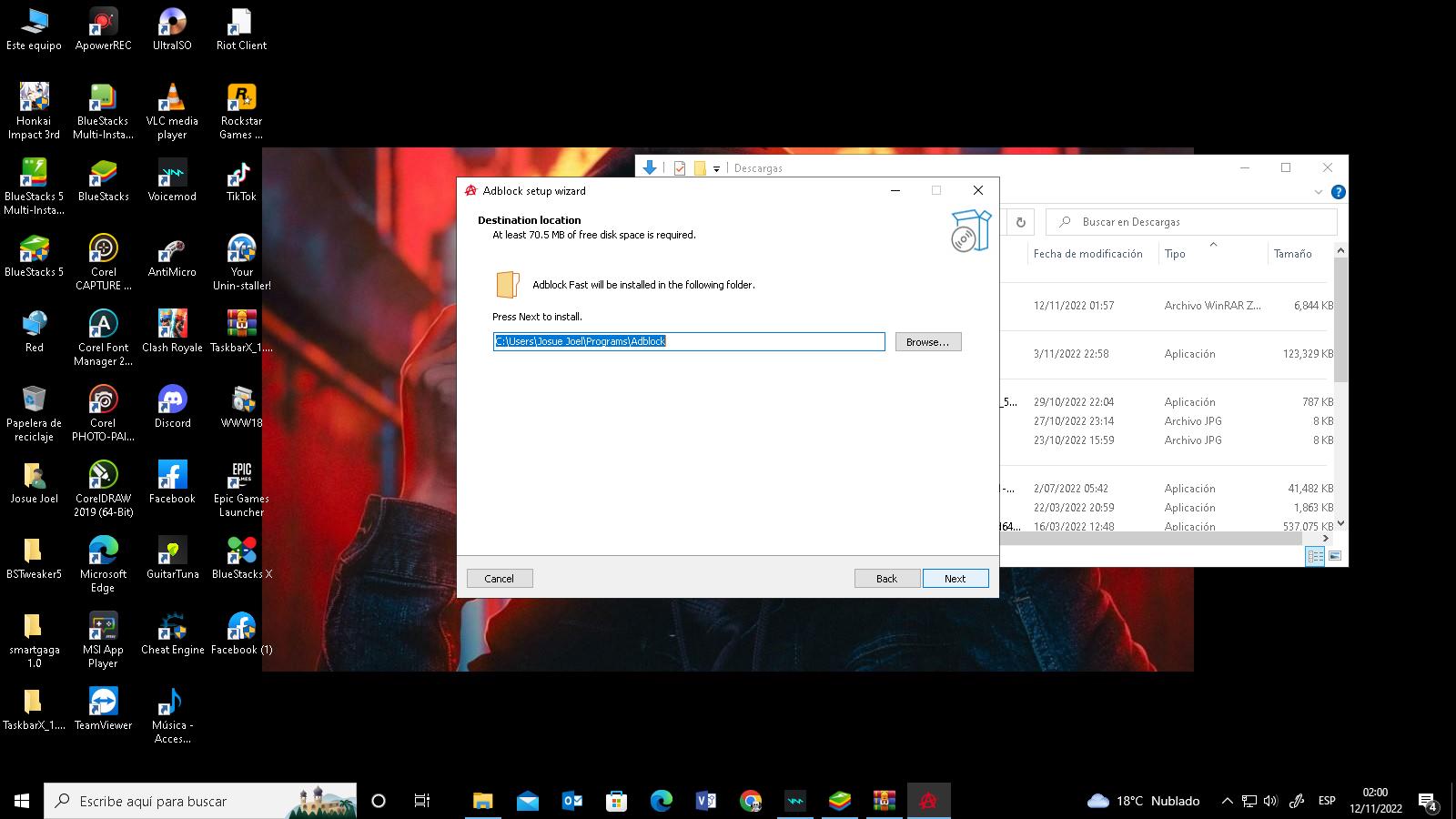Viewport: 1456px width, 819px height.
Task: Refresh the Descargas folder view
Action: pyautogui.click(x=1021, y=222)
